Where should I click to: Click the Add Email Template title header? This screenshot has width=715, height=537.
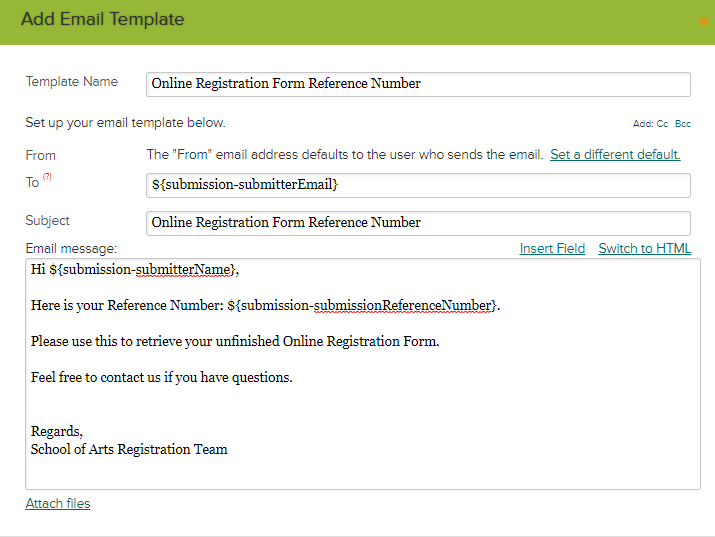[103, 19]
